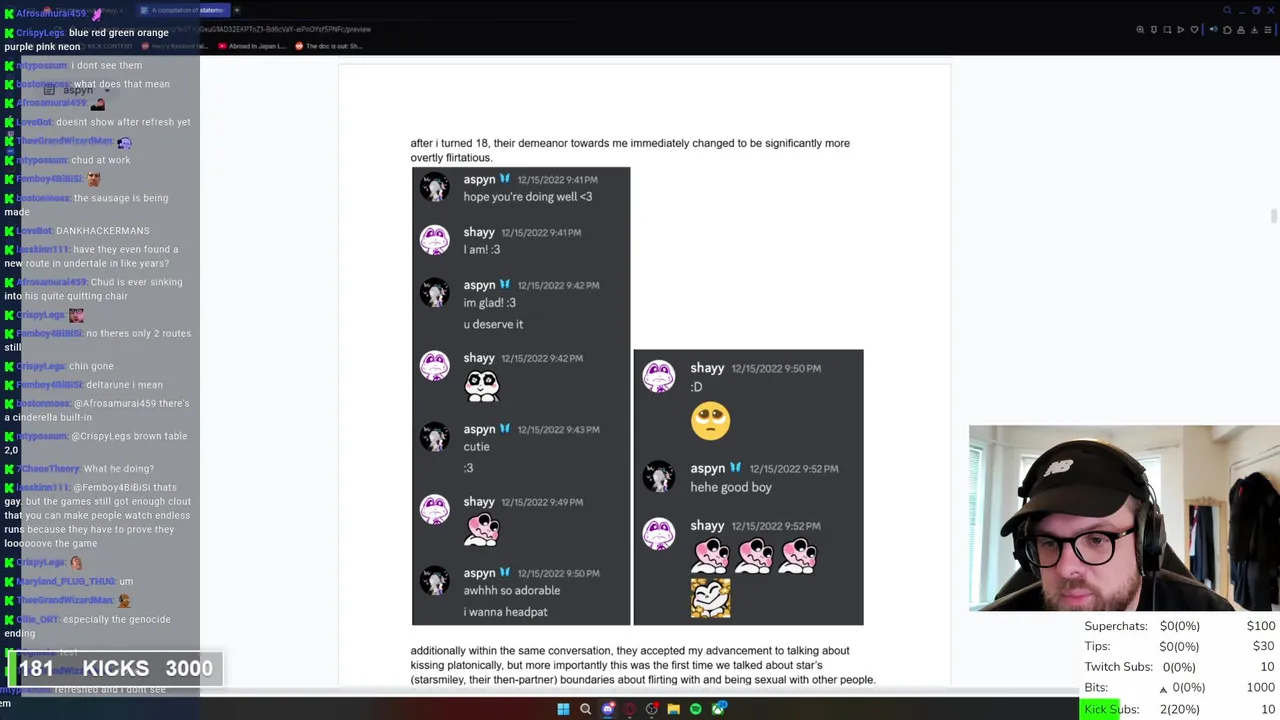This screenshot has height=720, width=1280.
Task: Open the hamburger menu in browser toolbar
Action: tap(1268, 30)
